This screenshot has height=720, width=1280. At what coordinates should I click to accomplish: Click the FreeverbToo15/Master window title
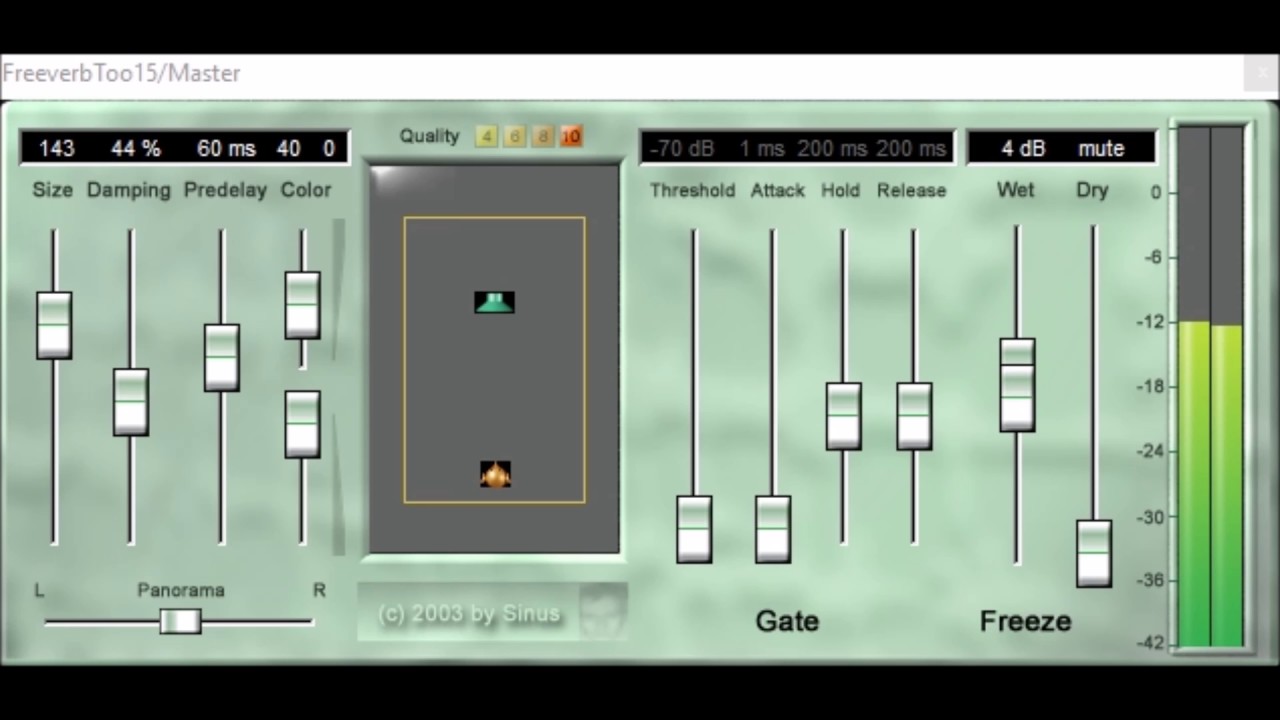[122, 73]
